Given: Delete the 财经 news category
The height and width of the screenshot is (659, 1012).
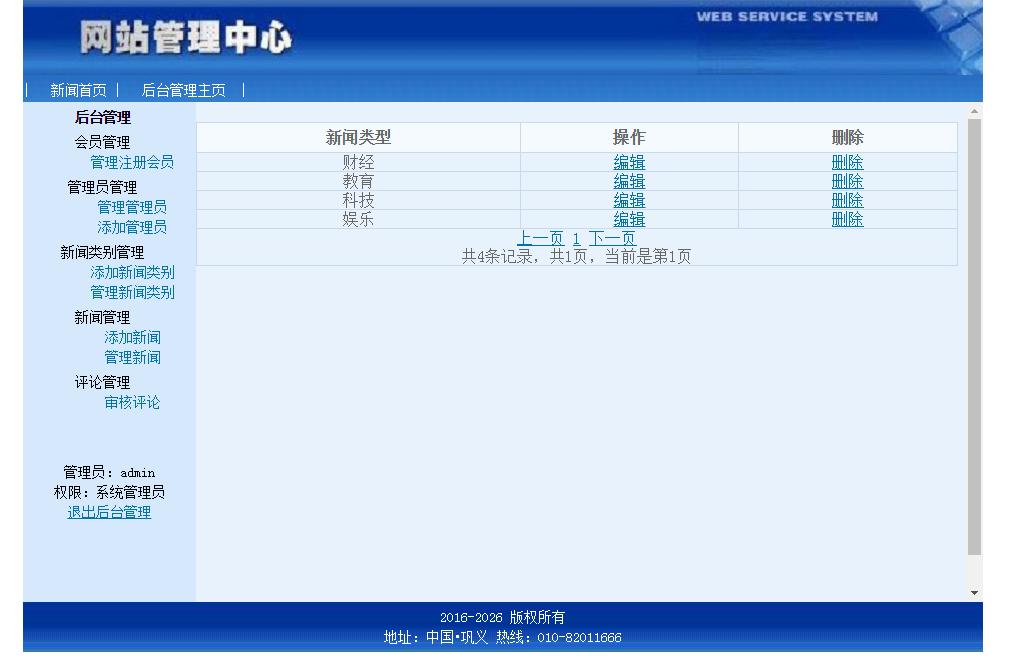Looking at the screenshot, I should click(846, 161).
